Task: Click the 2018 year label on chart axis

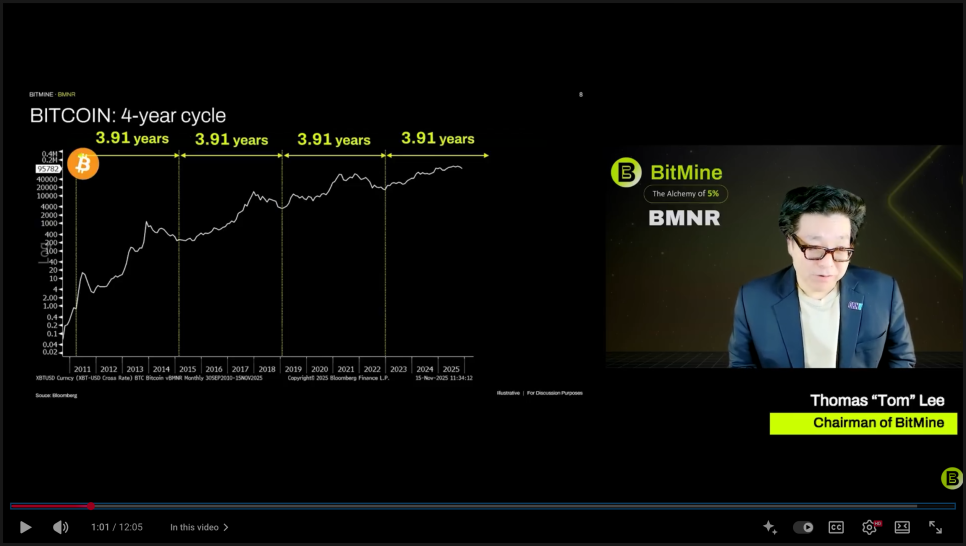Action: pos(267,369)
